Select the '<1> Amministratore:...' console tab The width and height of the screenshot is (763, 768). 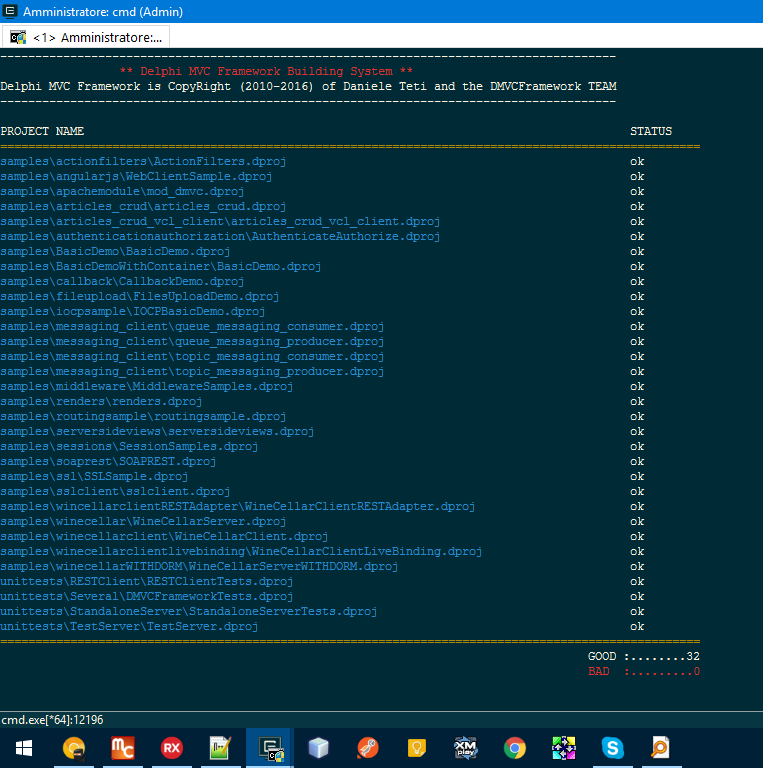[86, 37]
